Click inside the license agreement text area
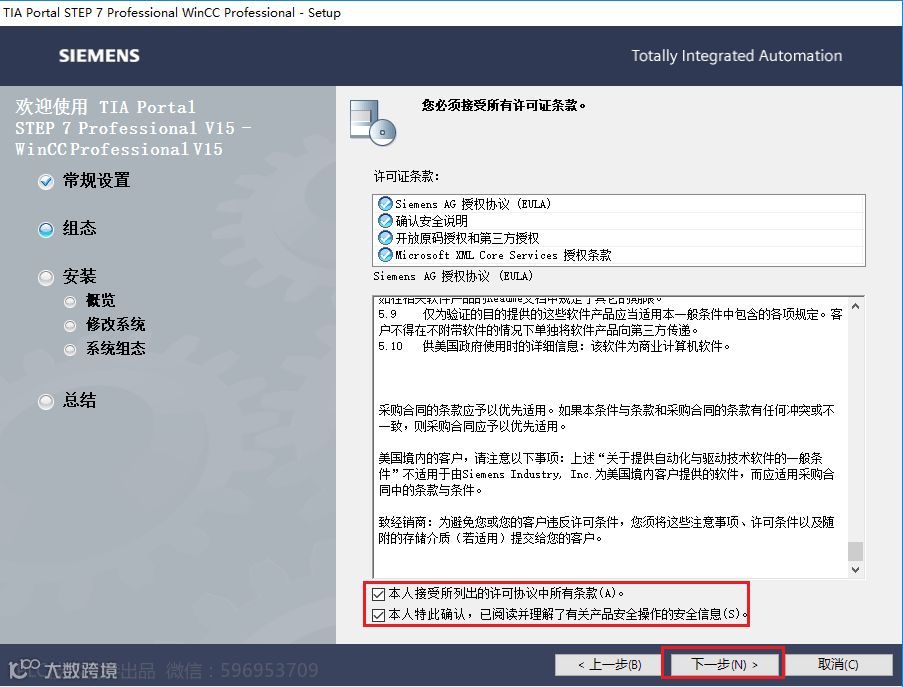903x687 pixels. point(610,438)
